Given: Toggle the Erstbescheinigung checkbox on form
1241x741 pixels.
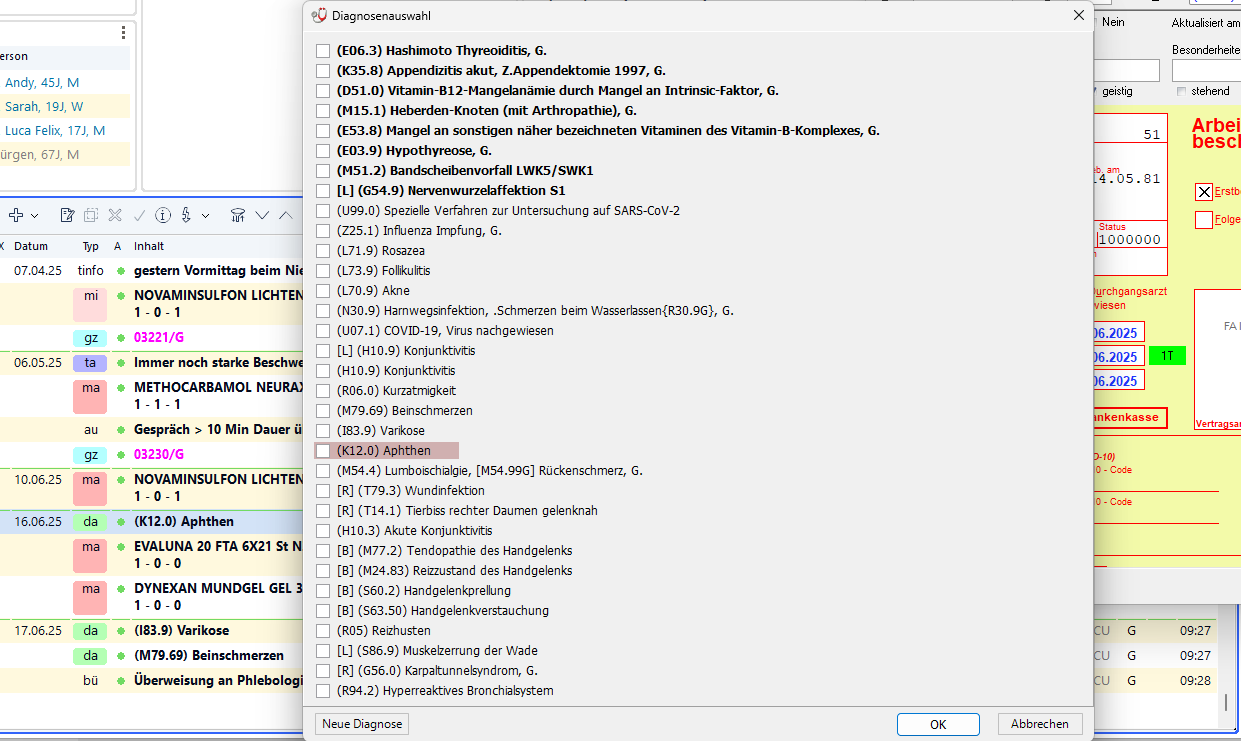Looking at the screenshot, I should (x=1204, y=192).
